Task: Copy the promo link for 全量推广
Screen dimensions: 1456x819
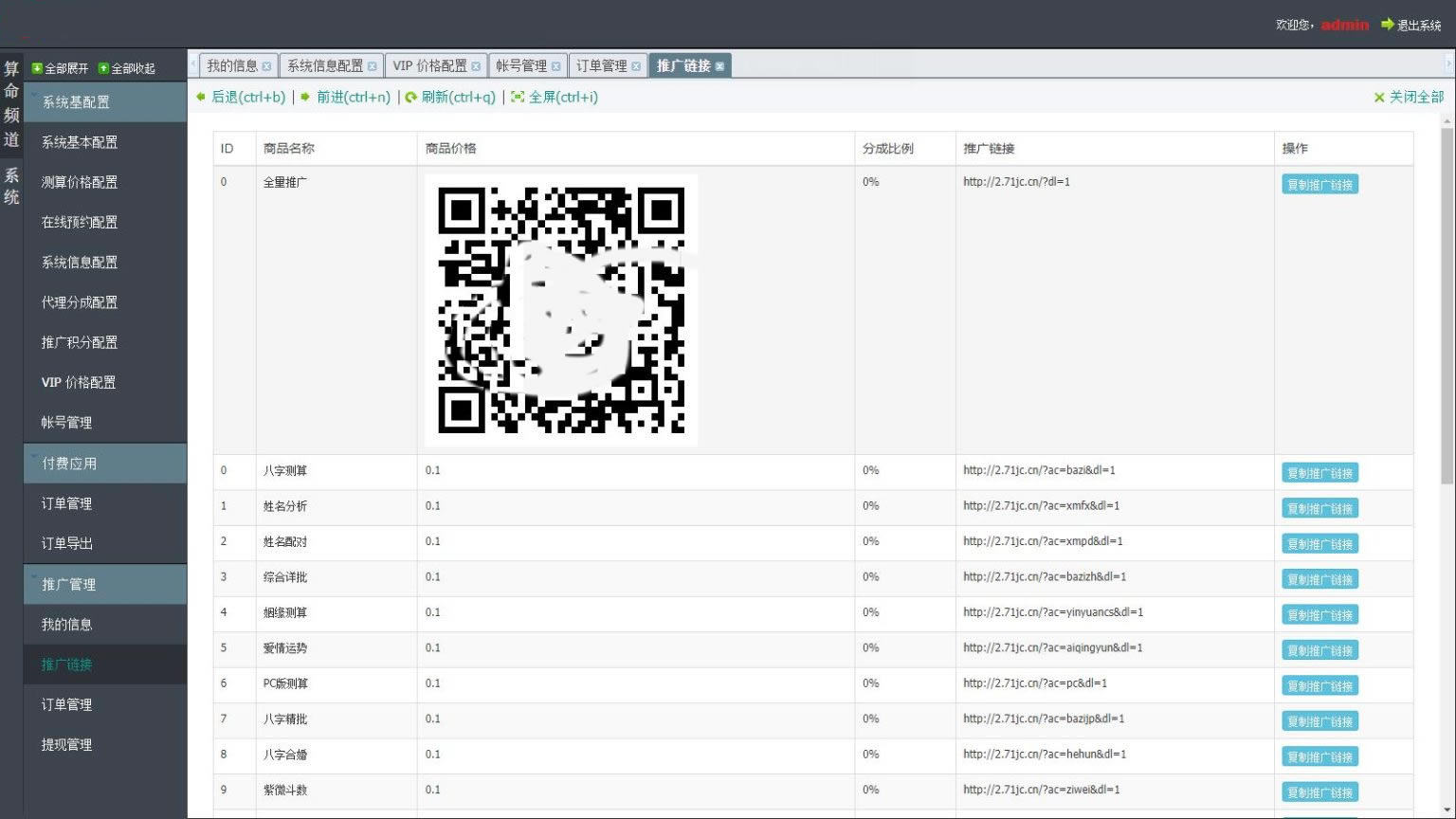Action: click(1319, 185)
